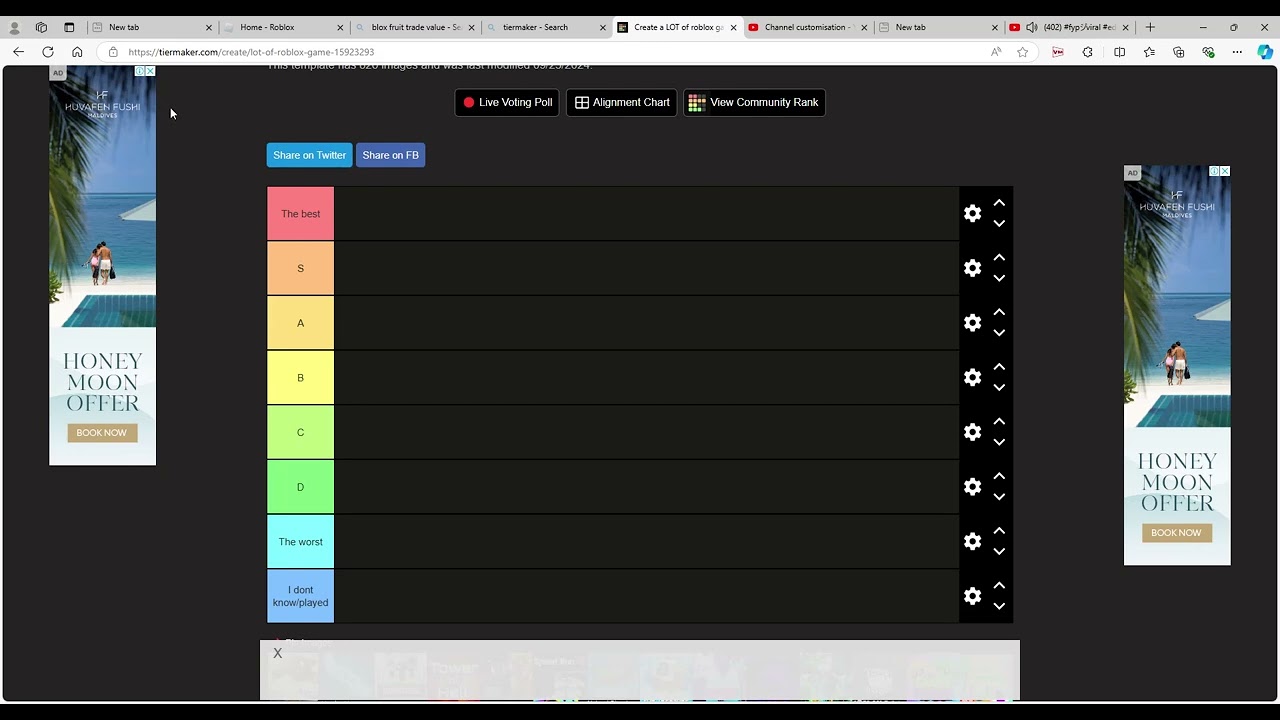
Task: Open the red VM extension icon
Action: (1058, 52)
